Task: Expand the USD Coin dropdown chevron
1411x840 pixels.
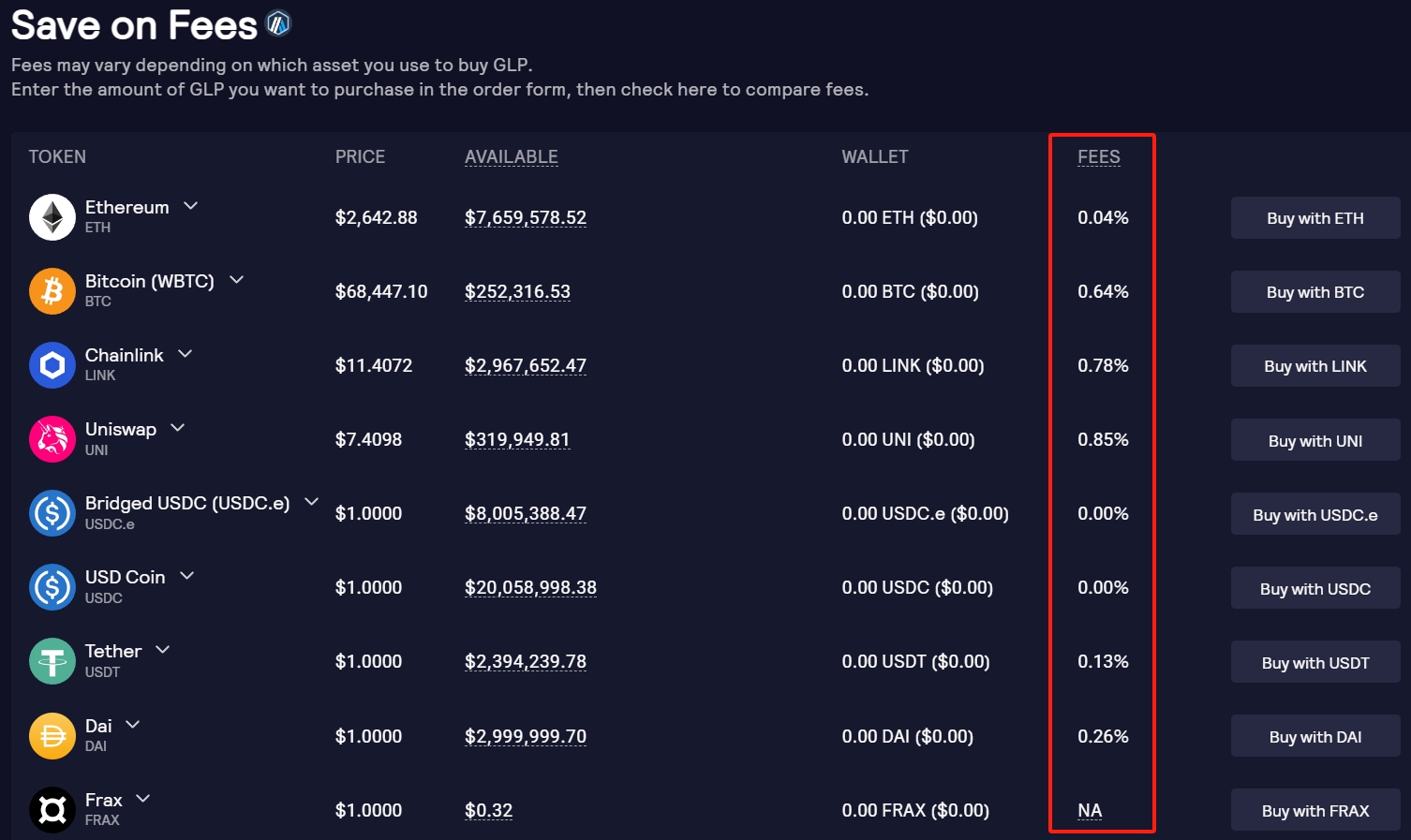Action: pos(187,575)
